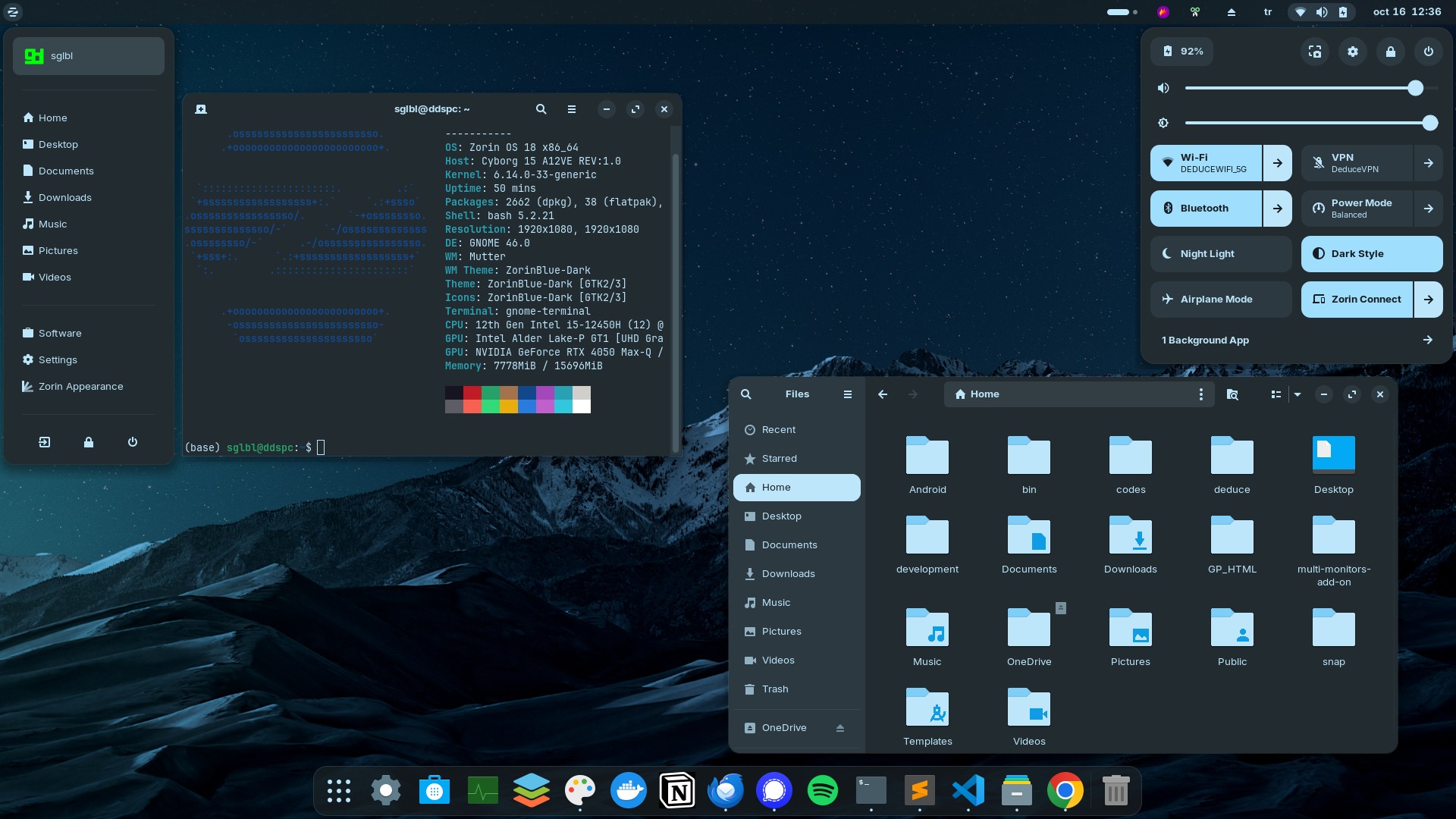This screenshot has height=819, width=1456.
Task: Turn on Airplane Mode
Action: pyautogui.click(x=1221, y=300)
